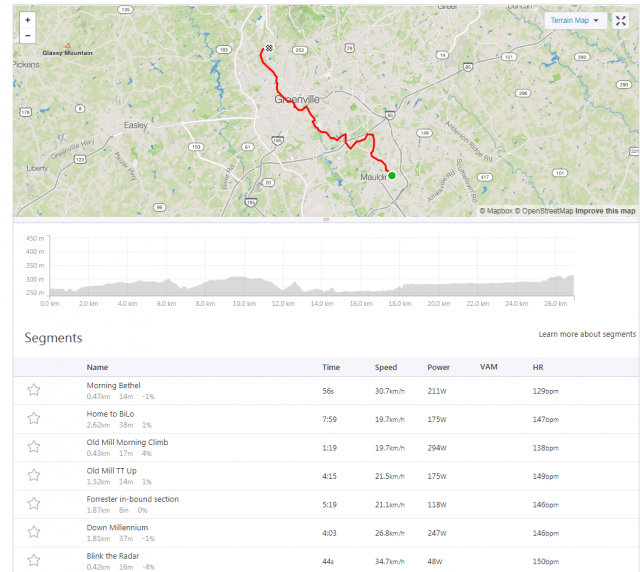Star the Forrester in-bound section segment
640x572 pixels.
click(x=33, y=502)
